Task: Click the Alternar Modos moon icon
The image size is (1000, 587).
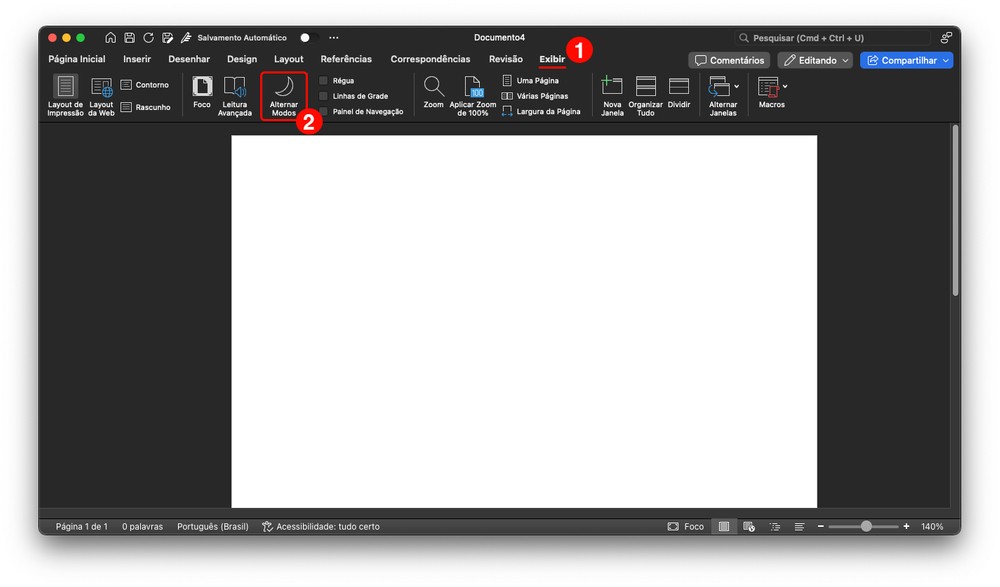Action: coord(283,87)
